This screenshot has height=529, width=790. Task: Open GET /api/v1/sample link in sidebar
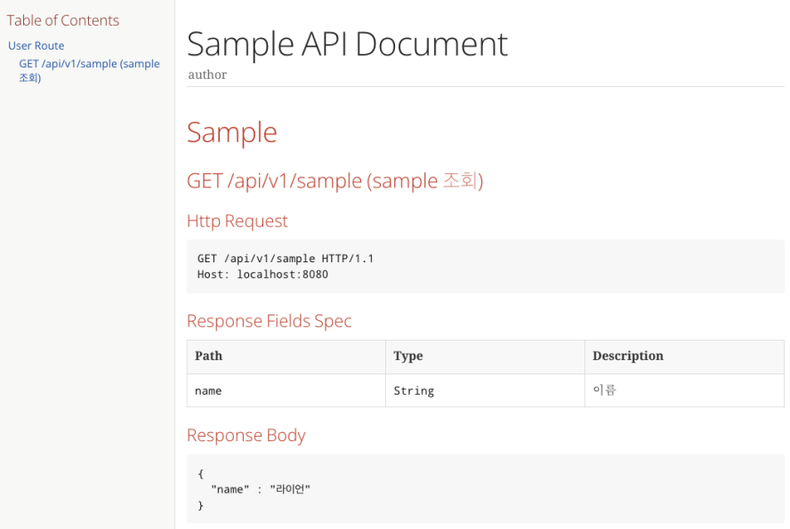tap(89, 70)
